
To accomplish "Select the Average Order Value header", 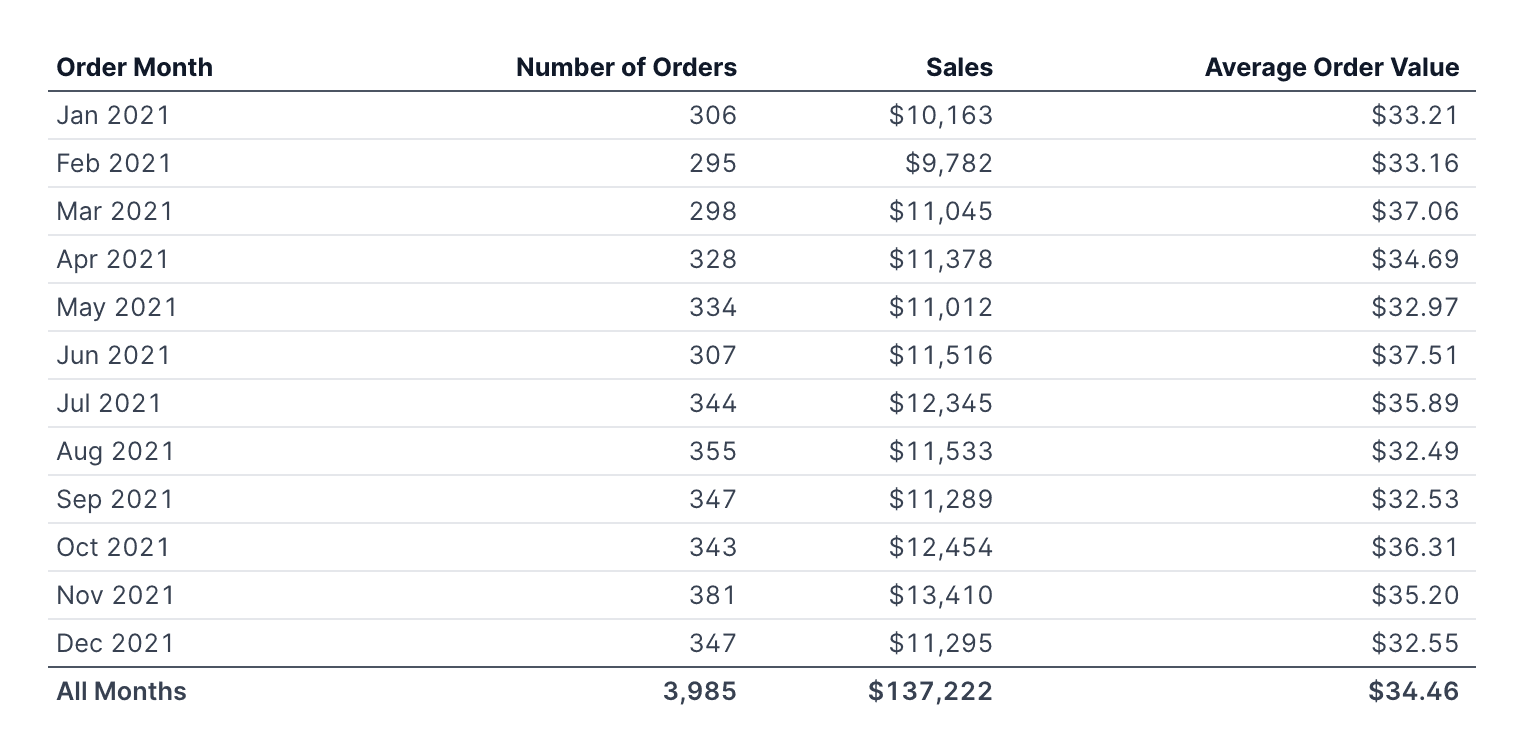I will (x=1331, y=67).
